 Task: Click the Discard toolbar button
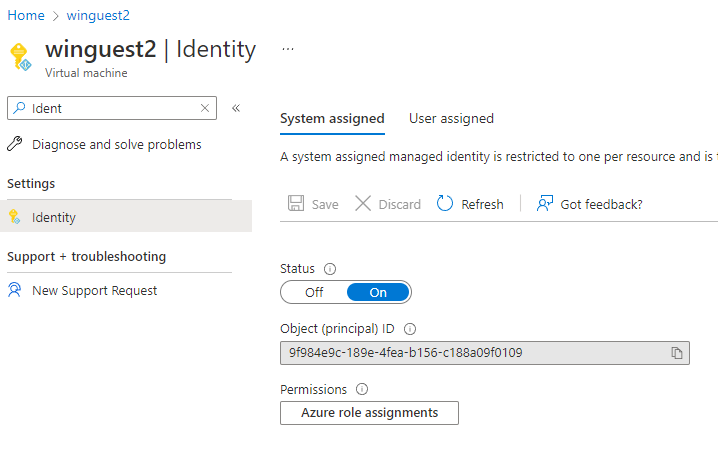388,204
